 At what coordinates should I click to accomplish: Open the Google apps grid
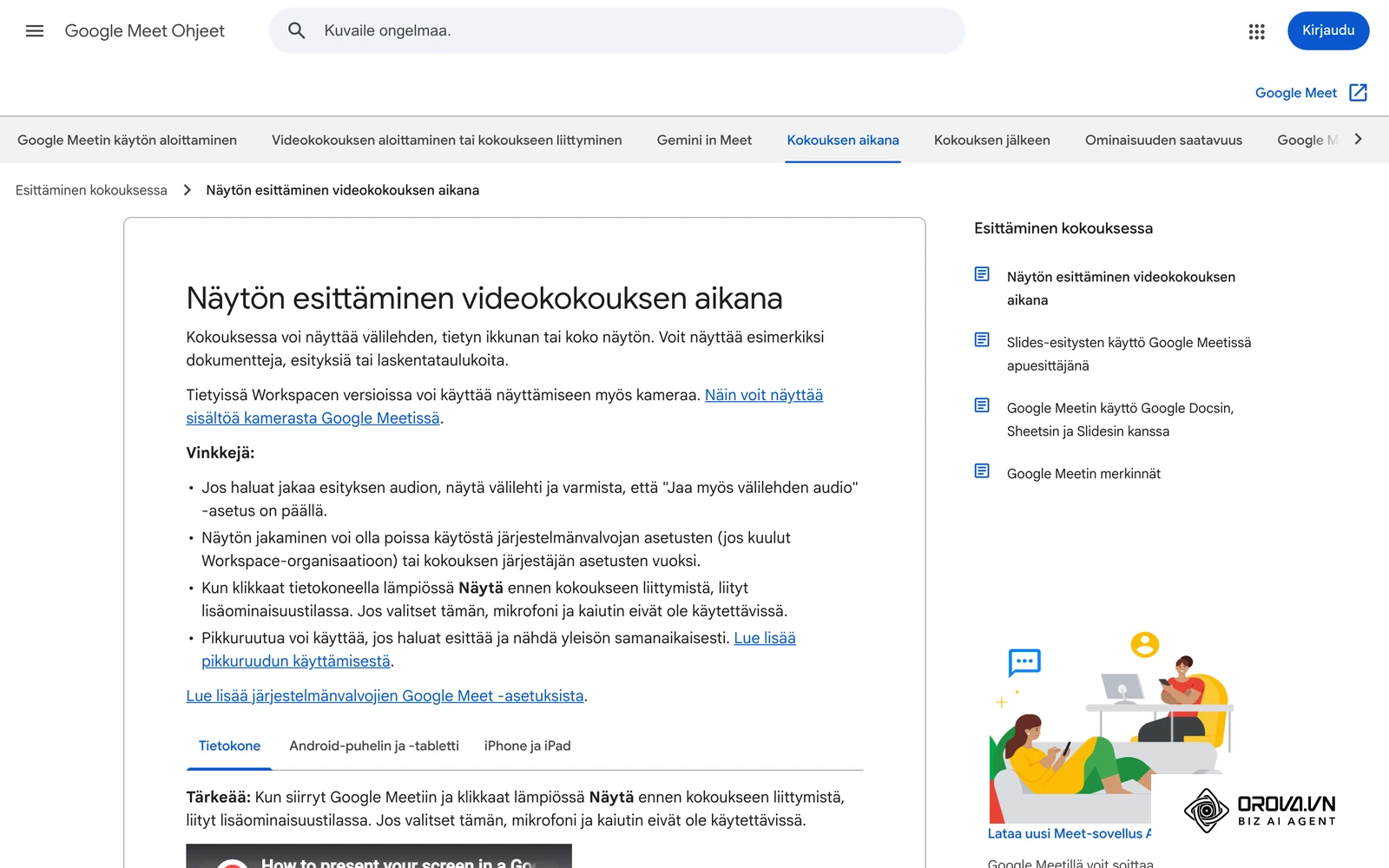(x=1256, y=31)
